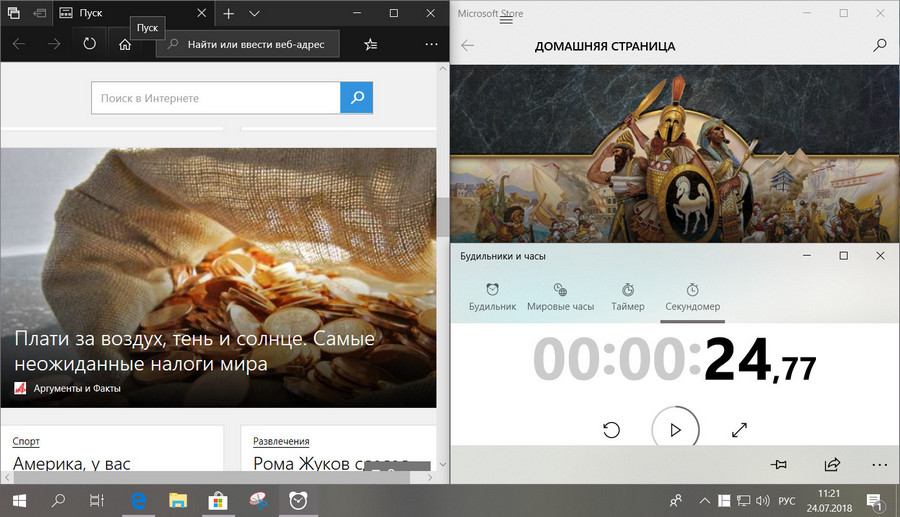Click the Edge vertical scrollbar thumb
The height and width of the screenshot is (517, 900).
[443, 217]
